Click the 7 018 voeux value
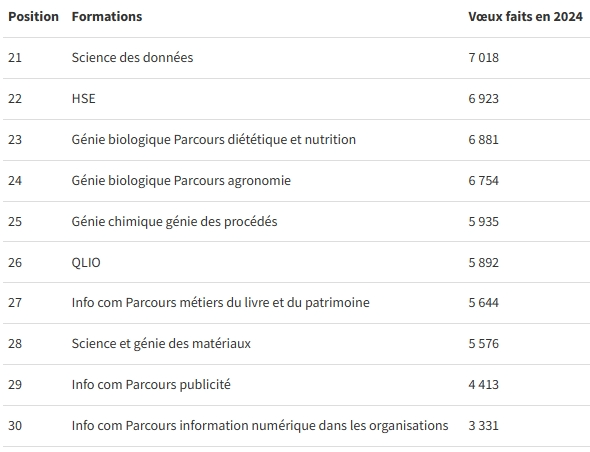The image size is (590, 452). 484,58
